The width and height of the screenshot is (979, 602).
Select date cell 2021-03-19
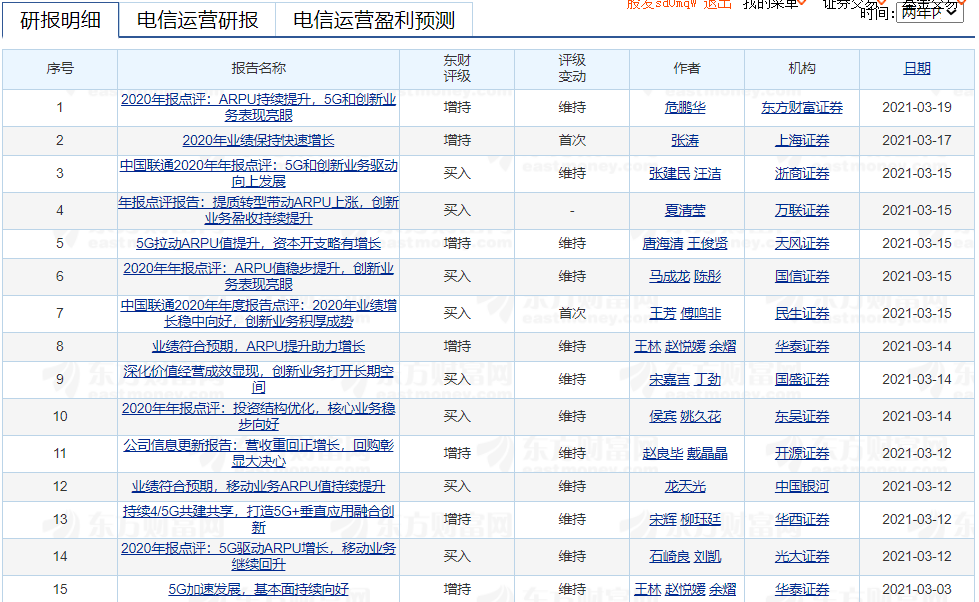(x=917, y=107)
